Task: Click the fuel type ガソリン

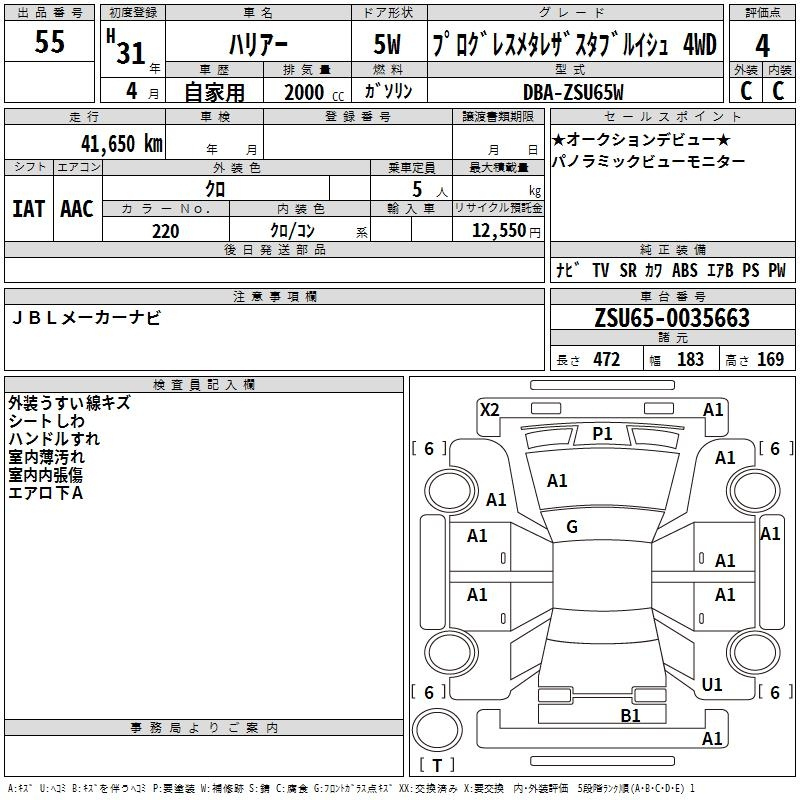Action: pyautogui.click(x=388, y=91)
